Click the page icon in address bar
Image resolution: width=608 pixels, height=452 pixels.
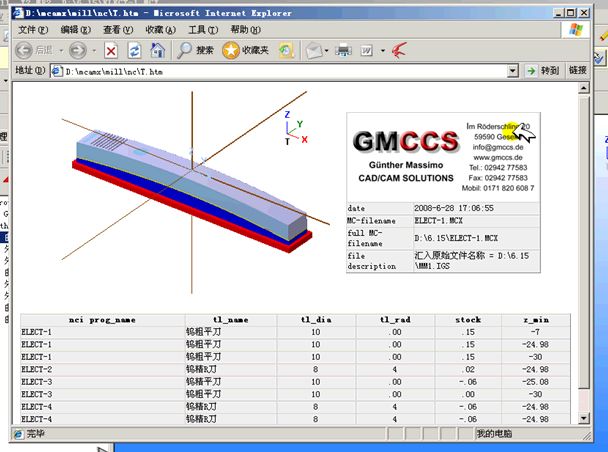(x=57, y=71)
